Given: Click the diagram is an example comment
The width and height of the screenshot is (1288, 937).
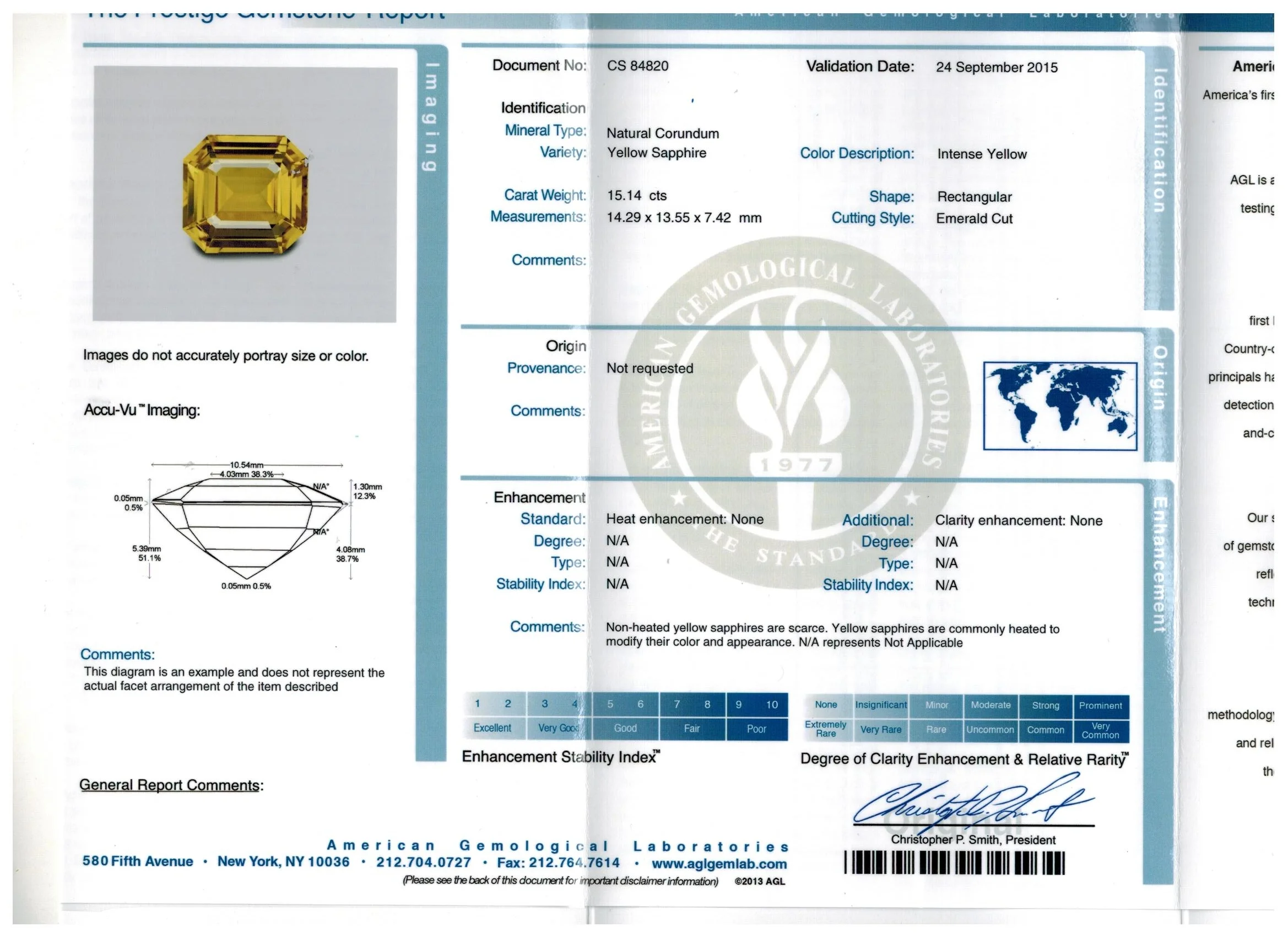Looking at the screenshot, I should tap(234, 680).
